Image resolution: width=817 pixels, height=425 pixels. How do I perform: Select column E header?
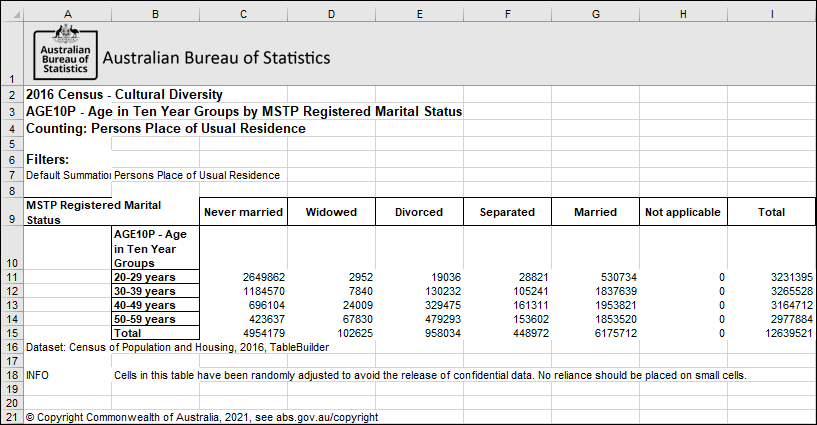point(419,15)
